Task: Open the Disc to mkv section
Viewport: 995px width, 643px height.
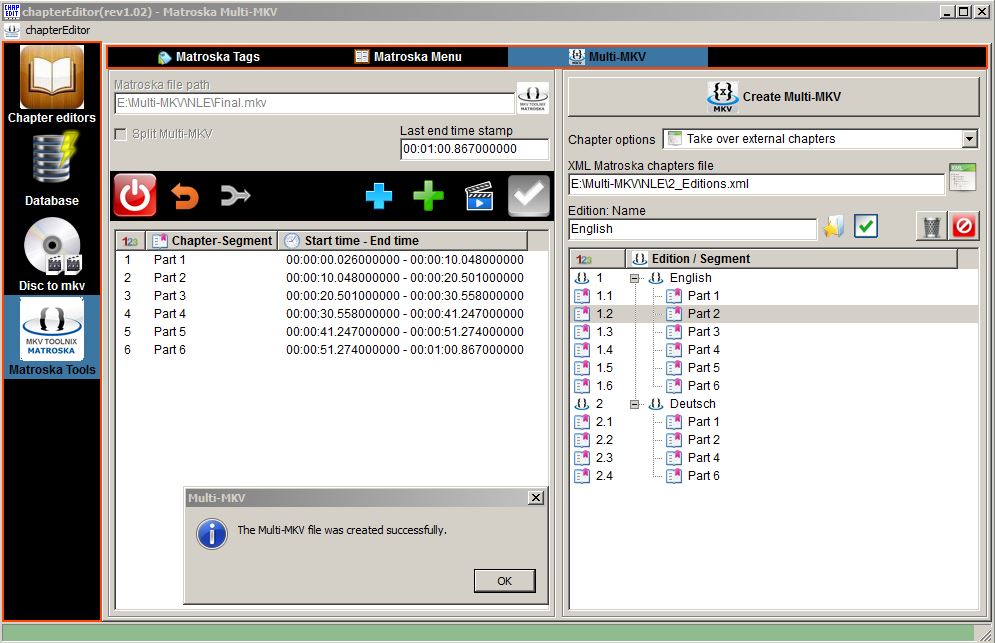Action: [52, 254]
